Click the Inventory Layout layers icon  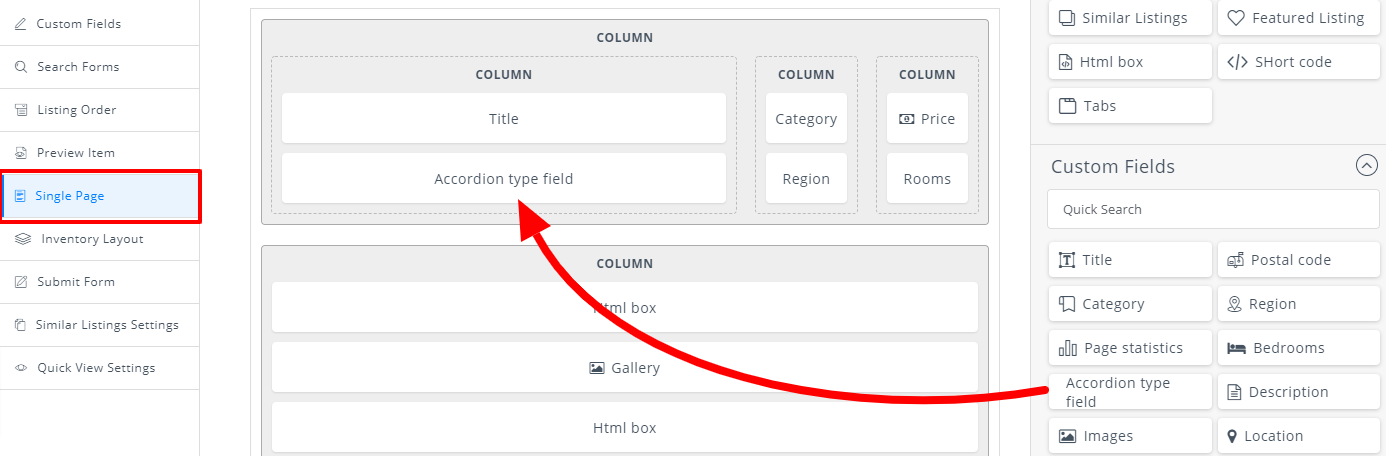point(23,239)
